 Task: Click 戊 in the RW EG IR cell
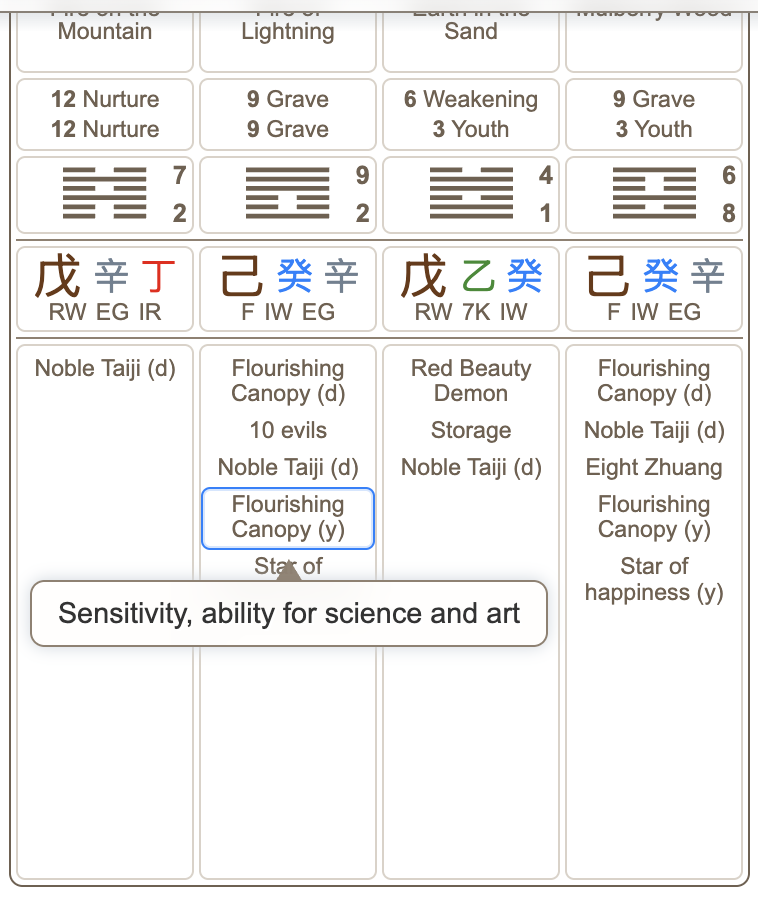point(56,276)
